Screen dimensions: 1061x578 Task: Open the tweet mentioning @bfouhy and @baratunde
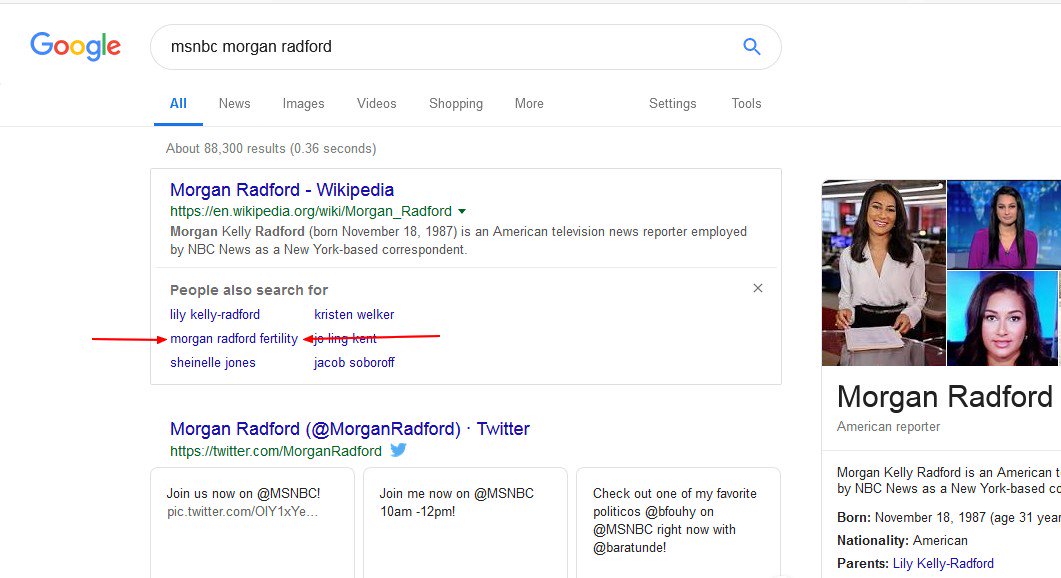pos(678,523)
